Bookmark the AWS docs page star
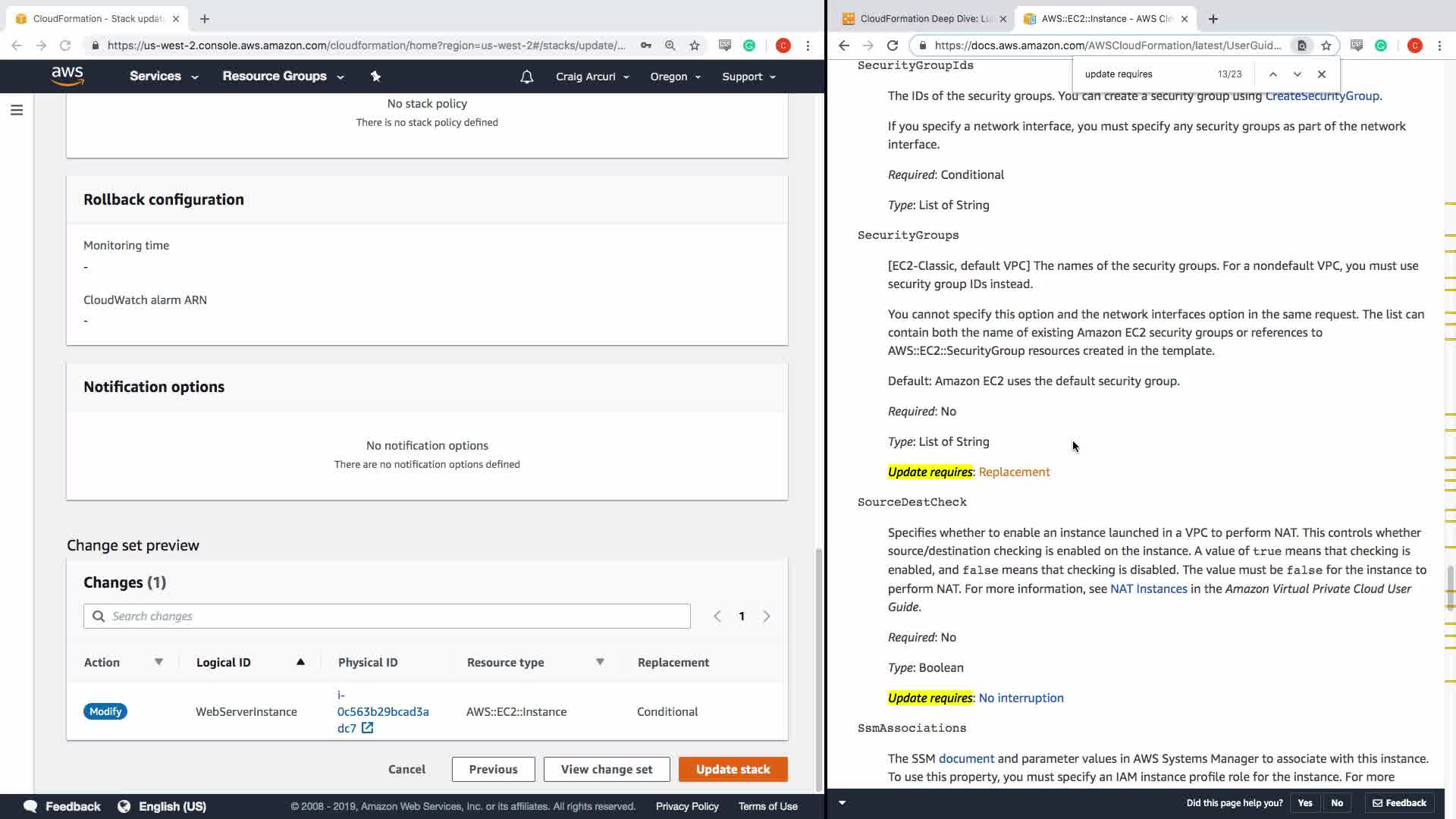This screenshot has width=1456, height=819. (1326, 45)
